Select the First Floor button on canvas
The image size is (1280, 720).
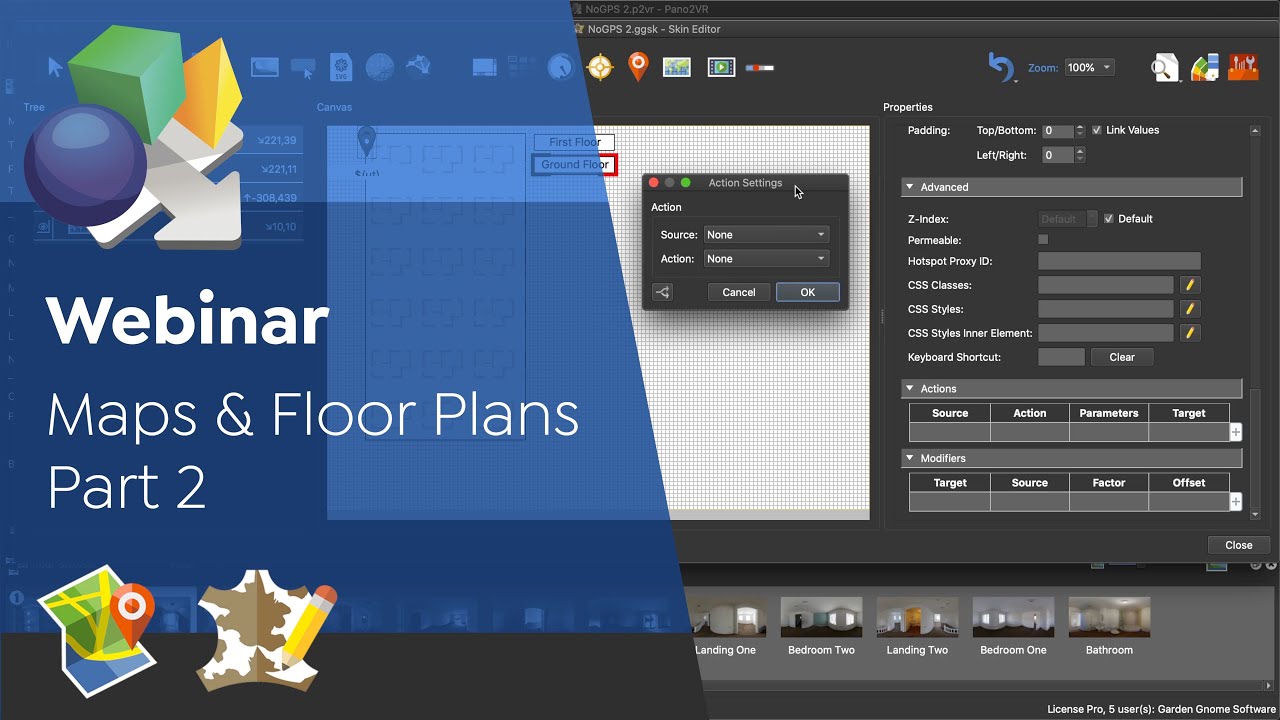point(574,142)
